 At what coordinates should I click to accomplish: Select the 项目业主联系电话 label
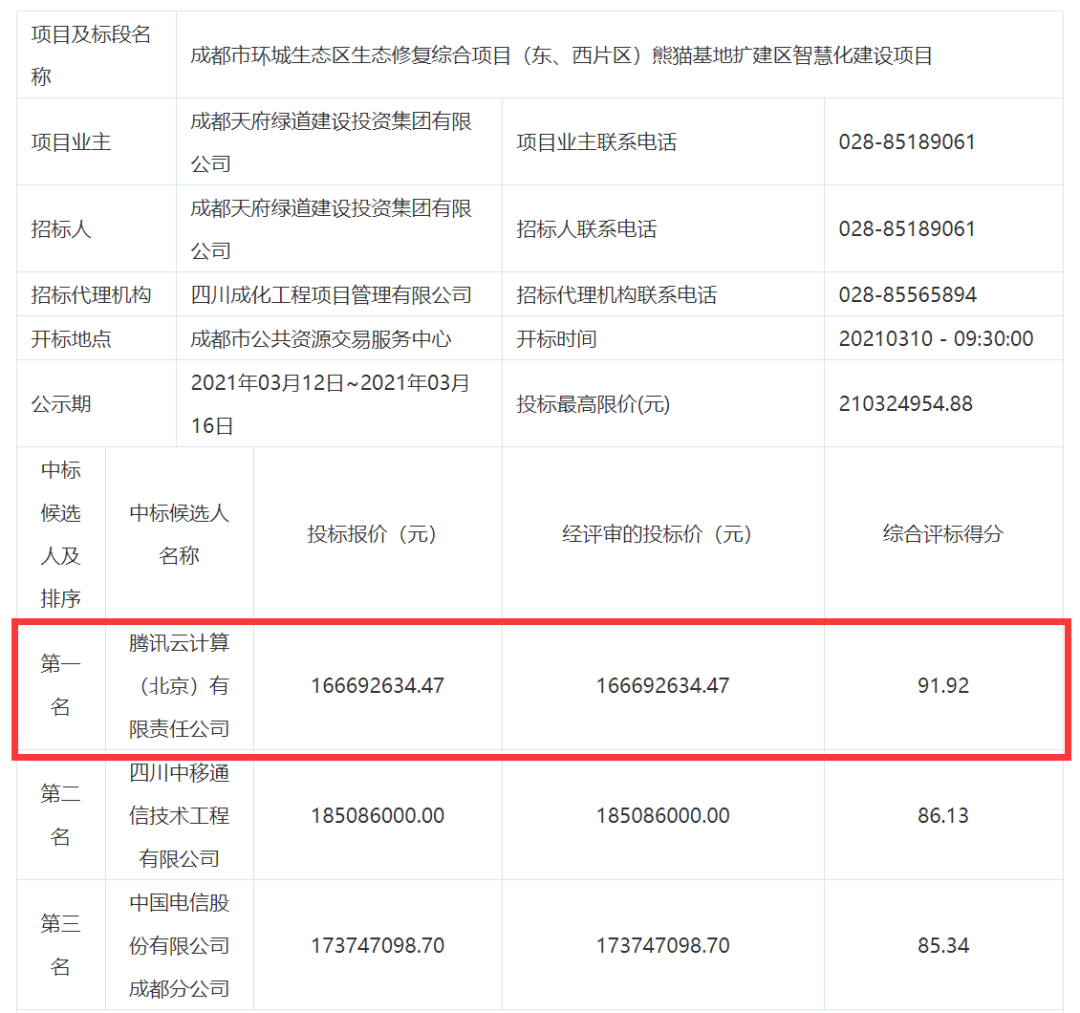[596, 142]
